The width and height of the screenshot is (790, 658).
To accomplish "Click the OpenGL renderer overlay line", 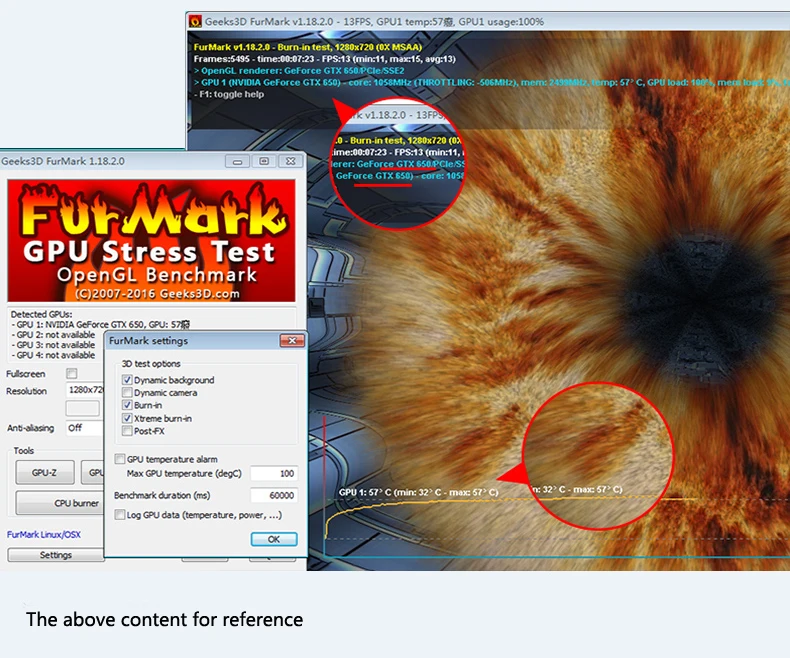I will pos(299,71).
